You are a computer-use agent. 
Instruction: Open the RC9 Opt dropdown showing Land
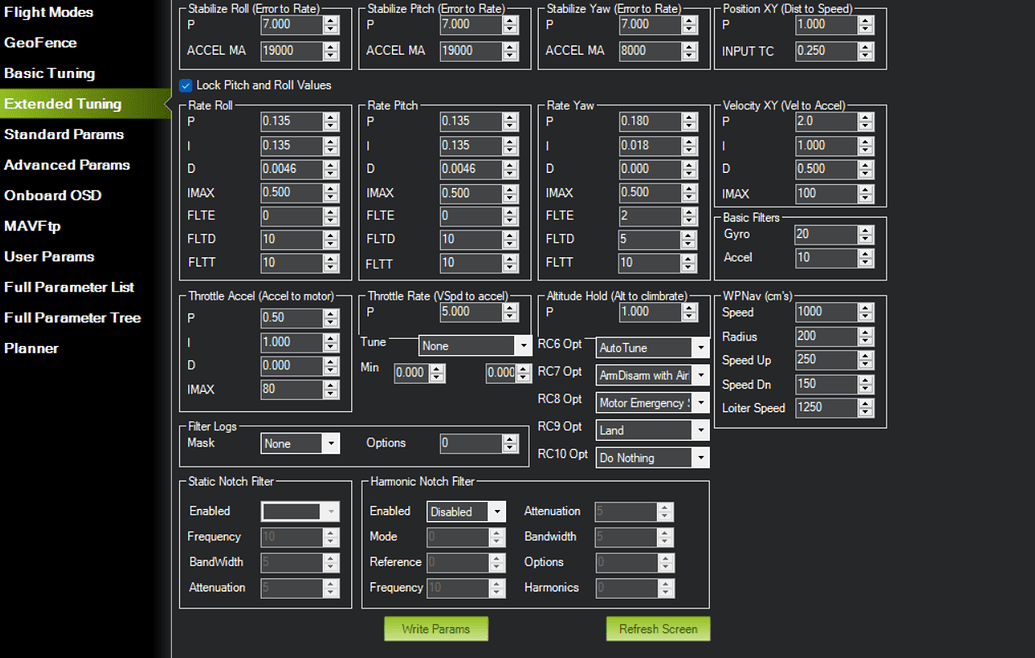[x=652, y=429]
